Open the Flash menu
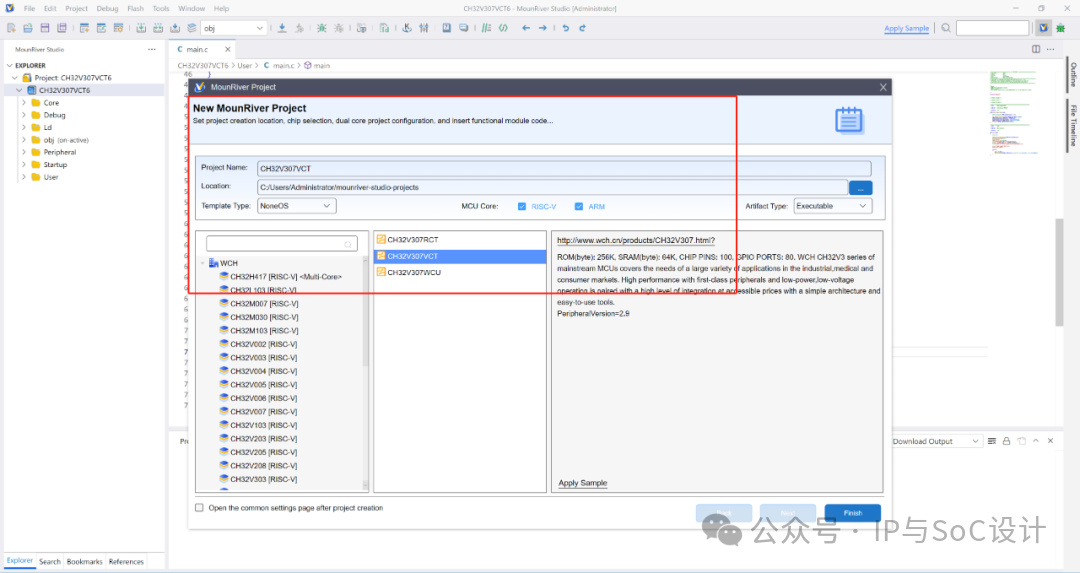 pos(136,8)
